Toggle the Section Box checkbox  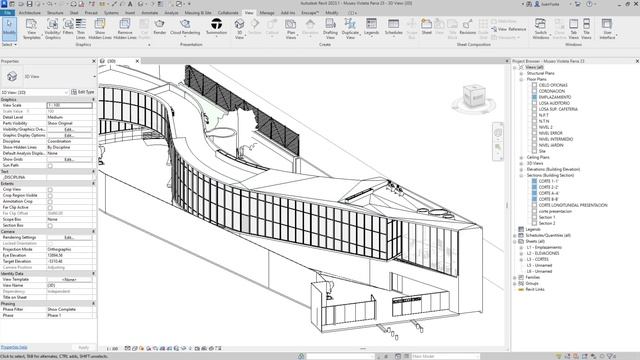(x=50, y=225)
